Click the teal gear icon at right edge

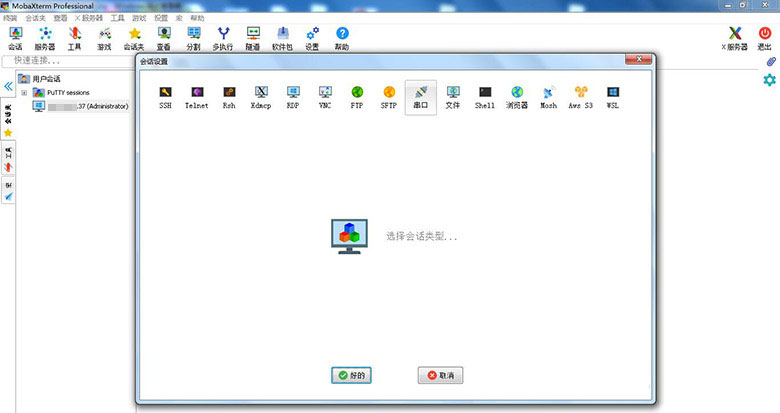770,80
